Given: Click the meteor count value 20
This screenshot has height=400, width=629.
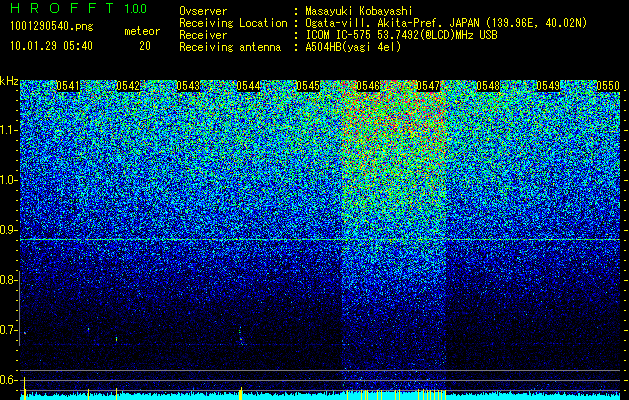Looking at the screenshot, I should click(x=145, y=46).
